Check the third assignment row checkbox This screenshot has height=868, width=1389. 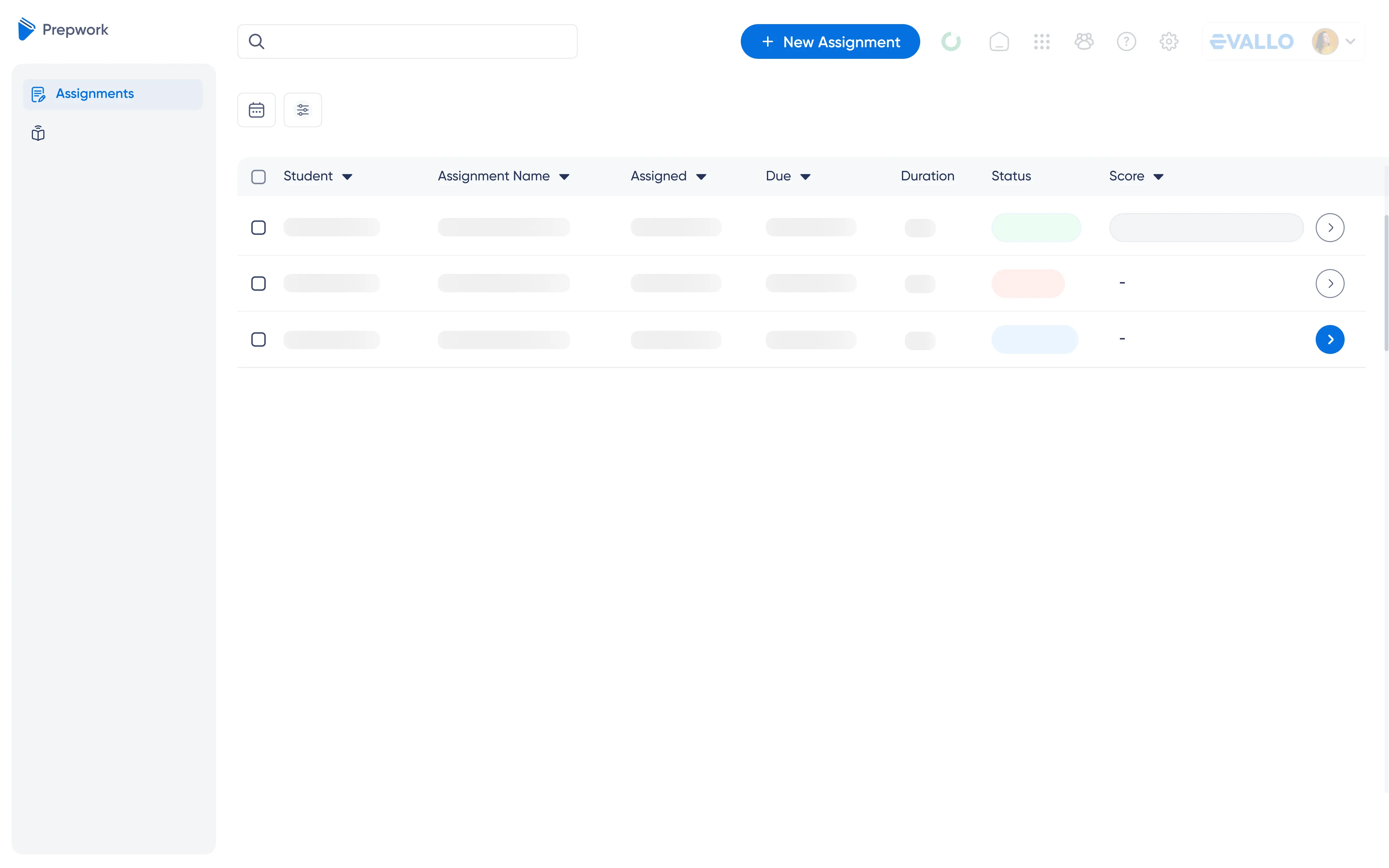pyautogui.click(x=258, y=339)
